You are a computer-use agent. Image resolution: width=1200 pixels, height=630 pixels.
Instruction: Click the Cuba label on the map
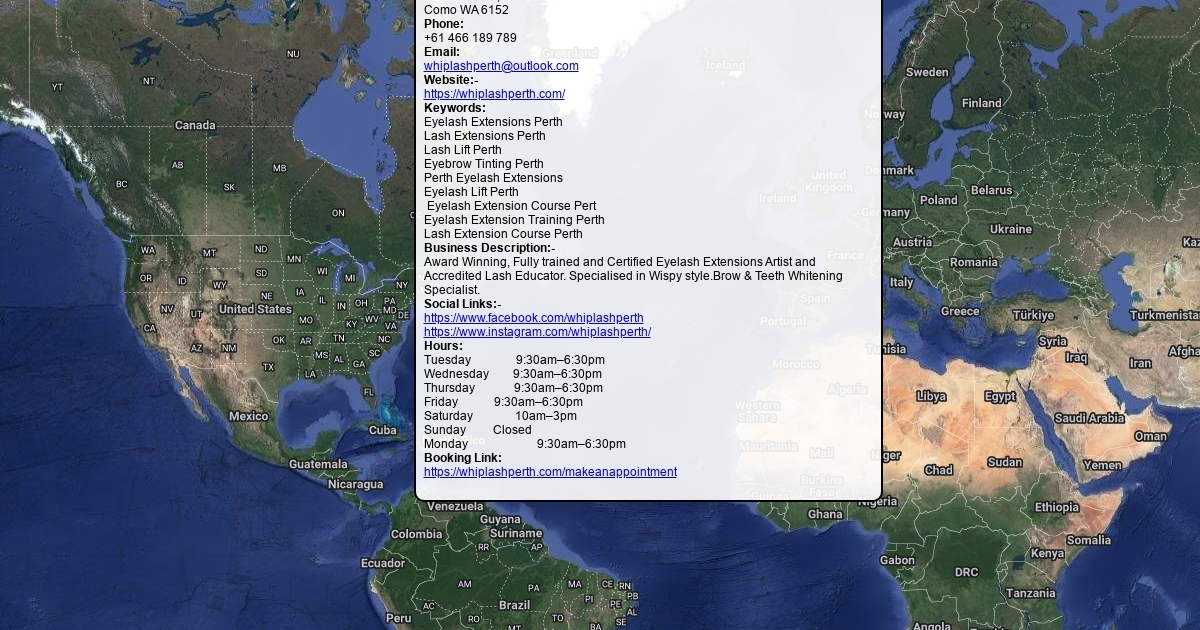[382, 430]
